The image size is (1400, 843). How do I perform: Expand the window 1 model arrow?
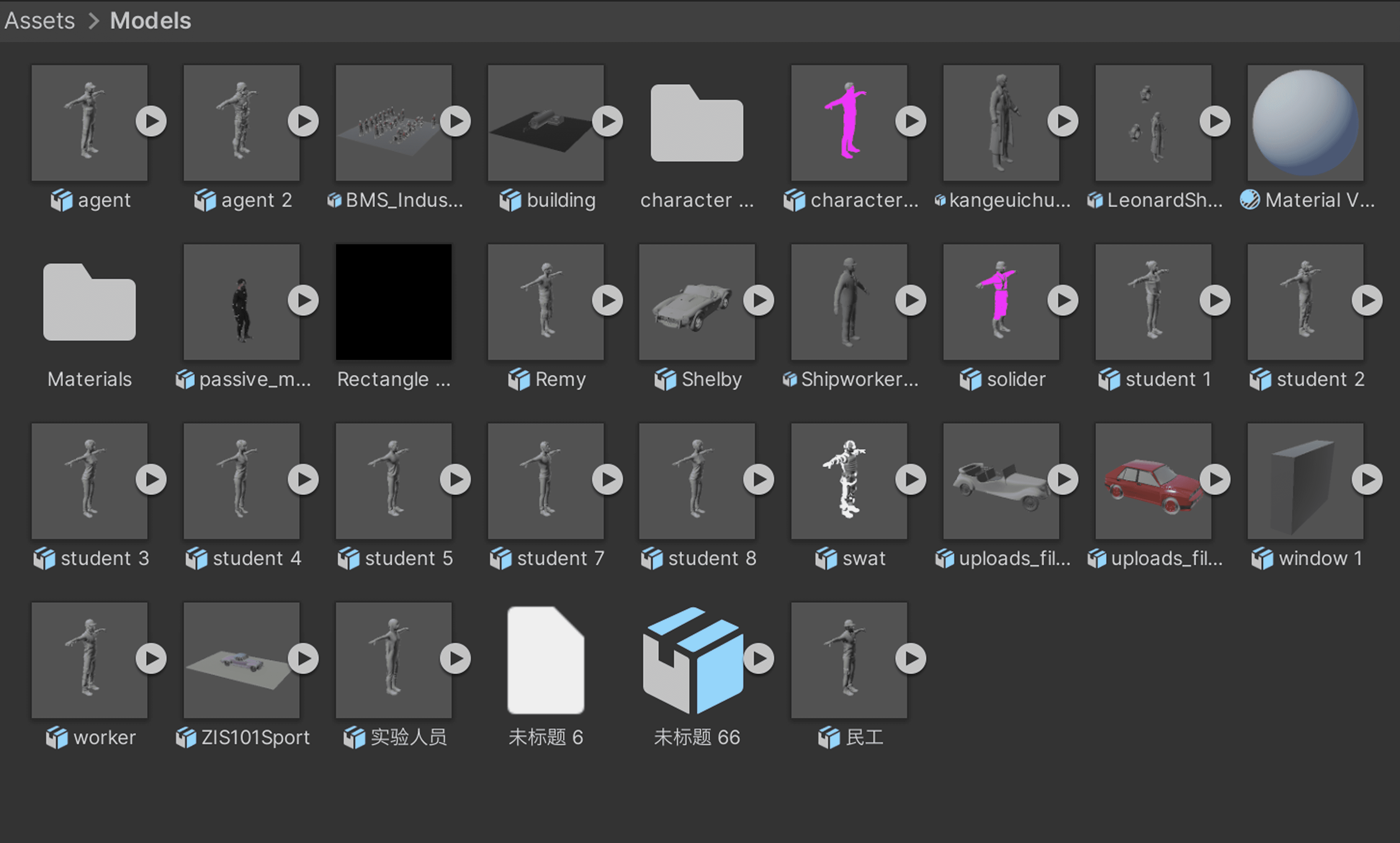1367,479
